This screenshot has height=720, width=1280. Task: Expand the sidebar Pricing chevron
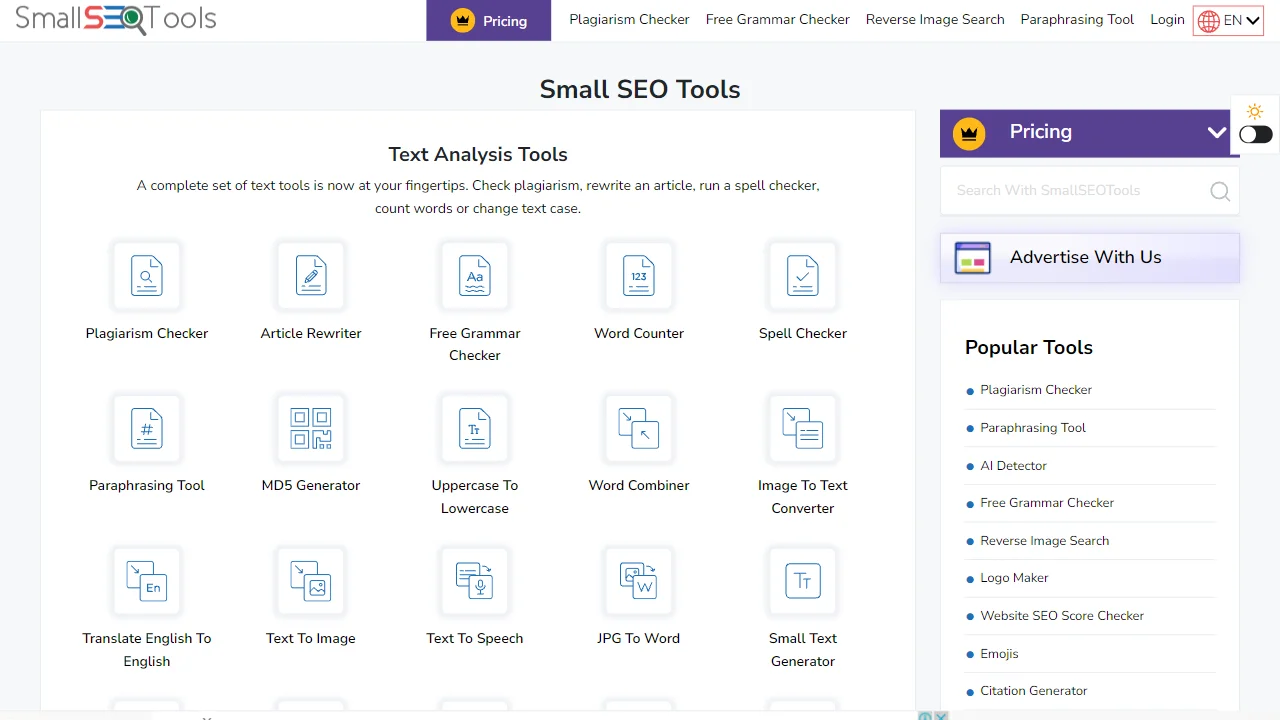(x=1217, y=132)
